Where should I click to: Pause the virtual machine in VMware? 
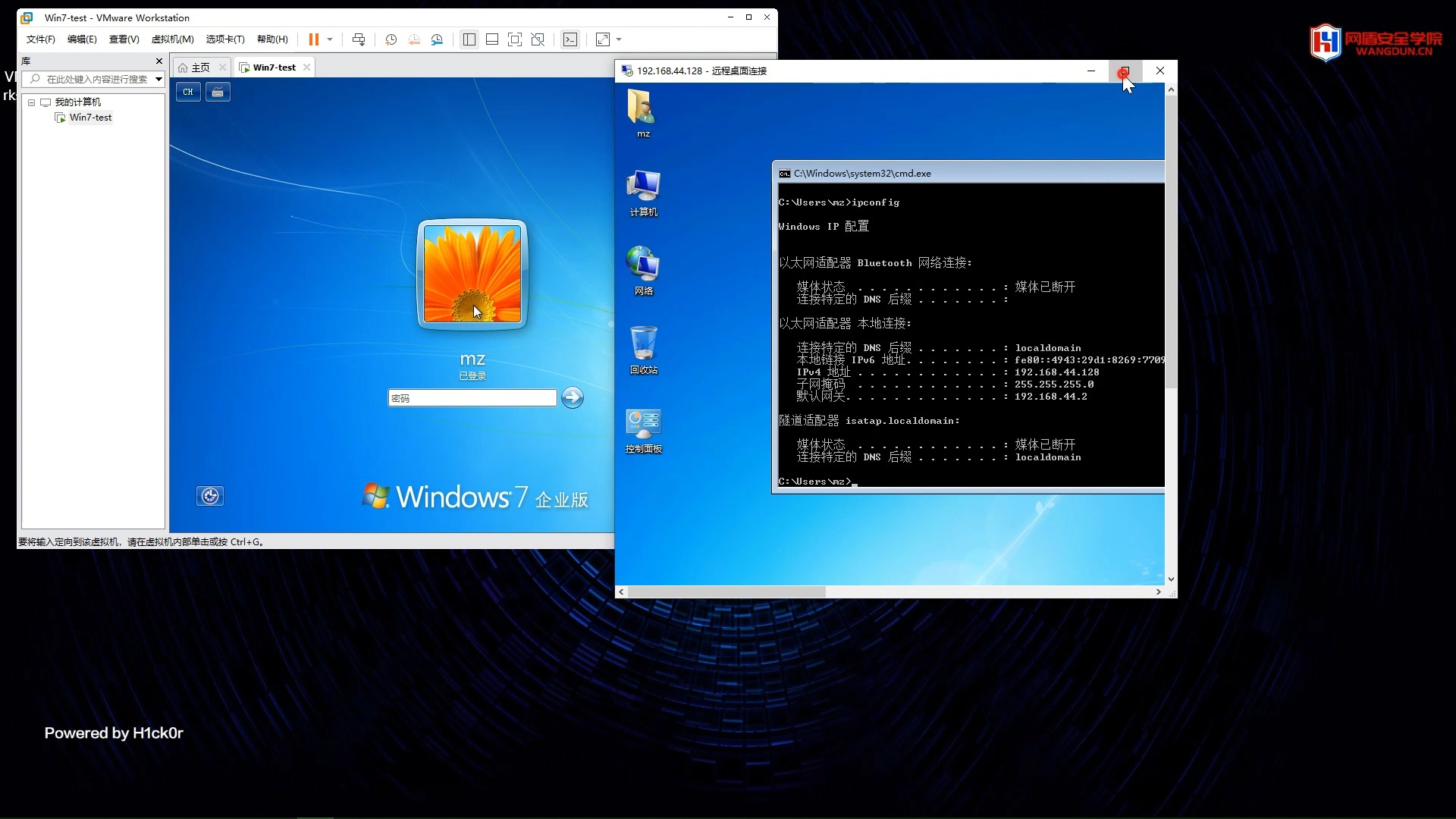(x=313, y=39)
